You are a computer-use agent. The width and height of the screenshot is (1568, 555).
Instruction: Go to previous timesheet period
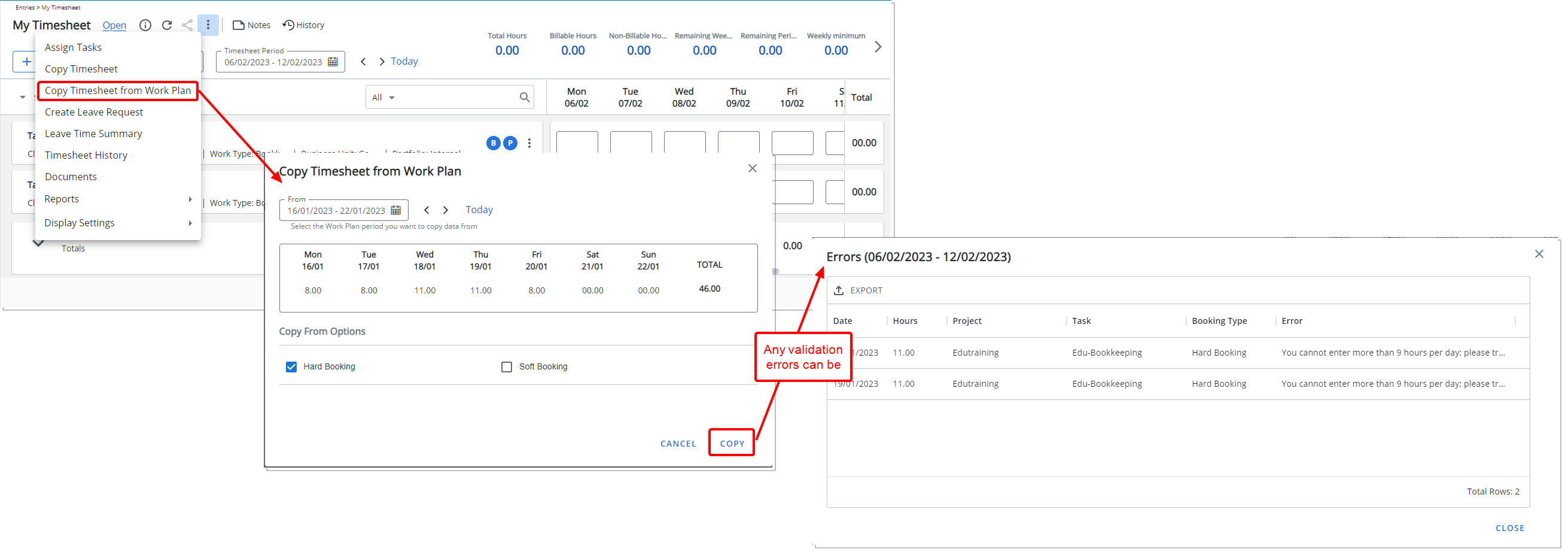[363, 62]
